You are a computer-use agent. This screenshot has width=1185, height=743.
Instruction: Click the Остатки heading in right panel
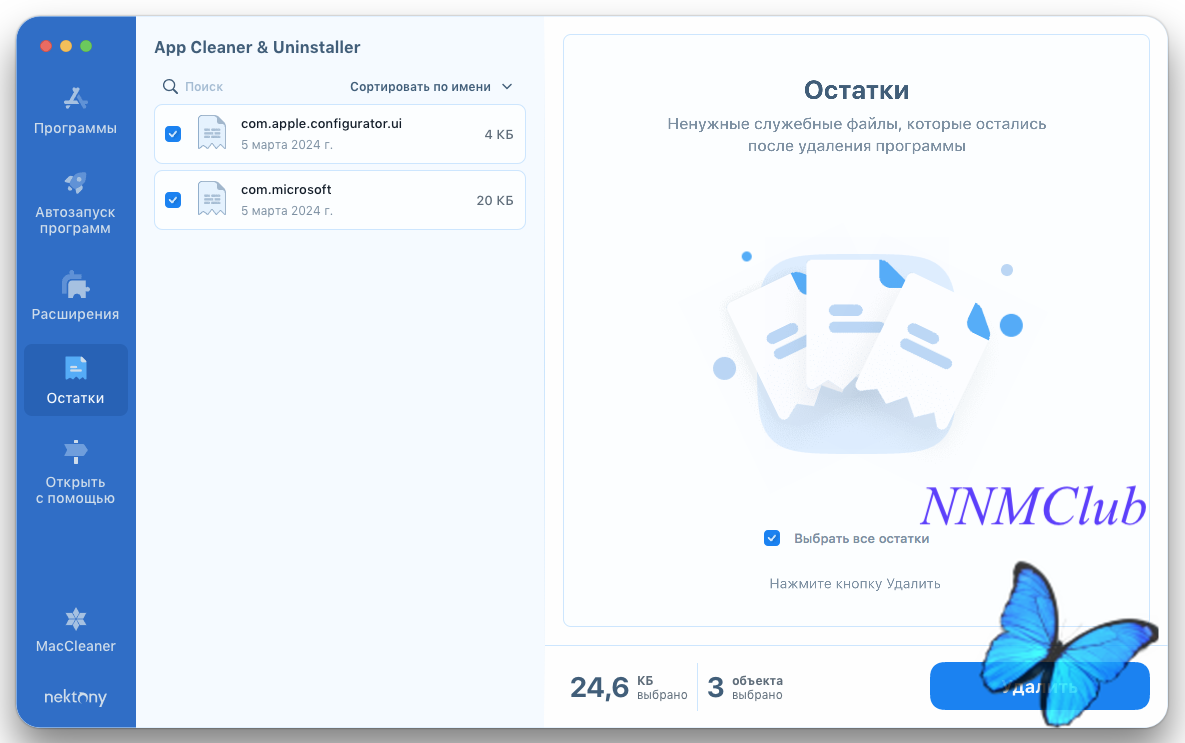point(856,90)
